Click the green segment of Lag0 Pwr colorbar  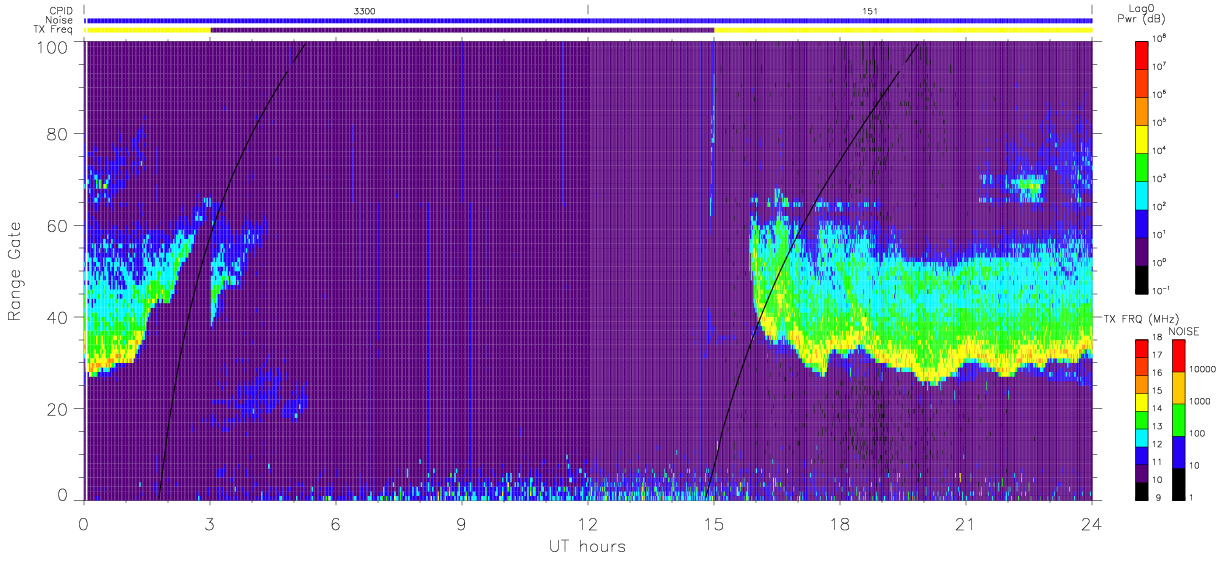point(1142,167)
